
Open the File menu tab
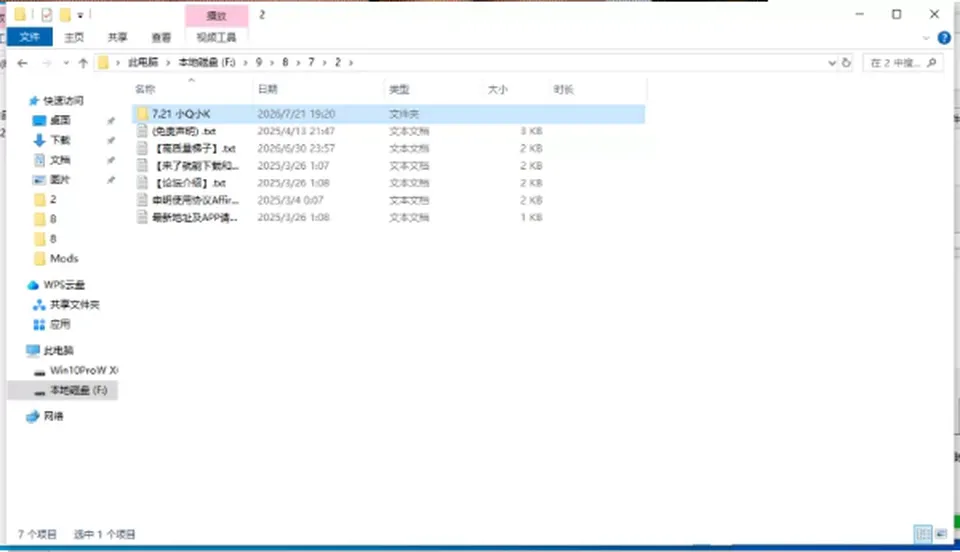click(29, 37)
